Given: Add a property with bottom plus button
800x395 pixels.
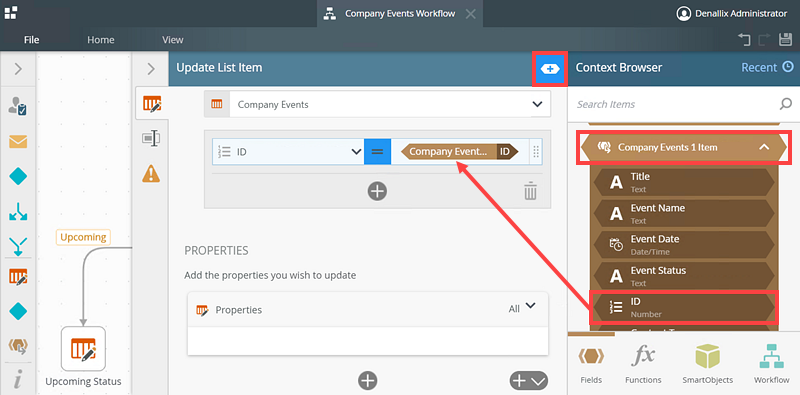Looking at the screenshot, I should [x=367, y=380].
